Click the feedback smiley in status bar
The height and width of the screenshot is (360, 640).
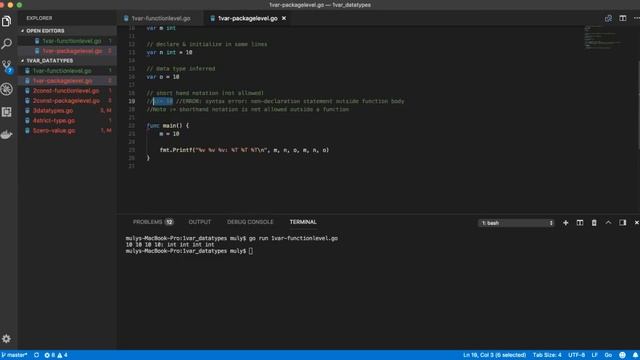(x=622, y=355)
